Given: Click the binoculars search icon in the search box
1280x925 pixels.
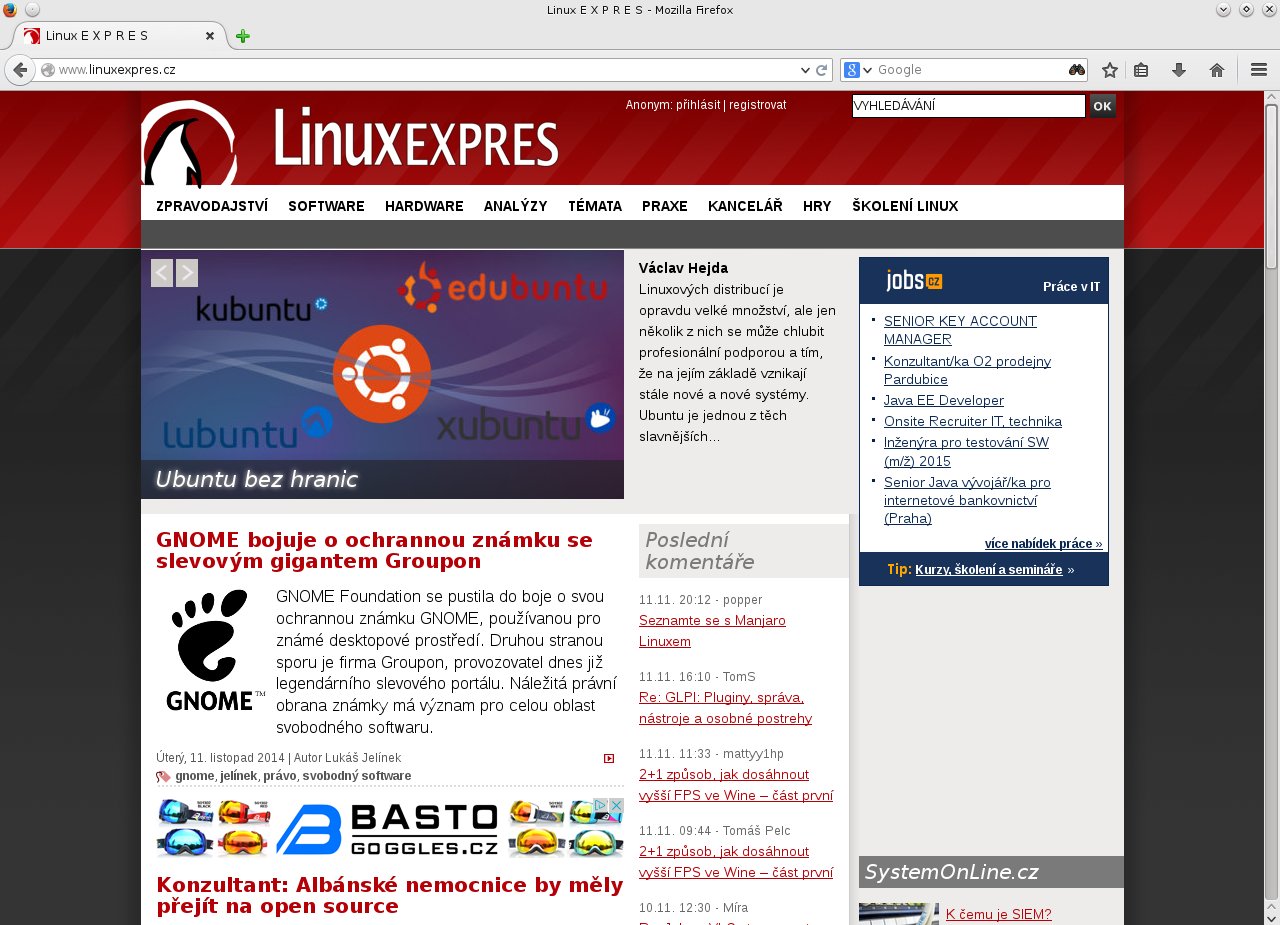Looking at the screenshot, I should tap(1077, 70).
